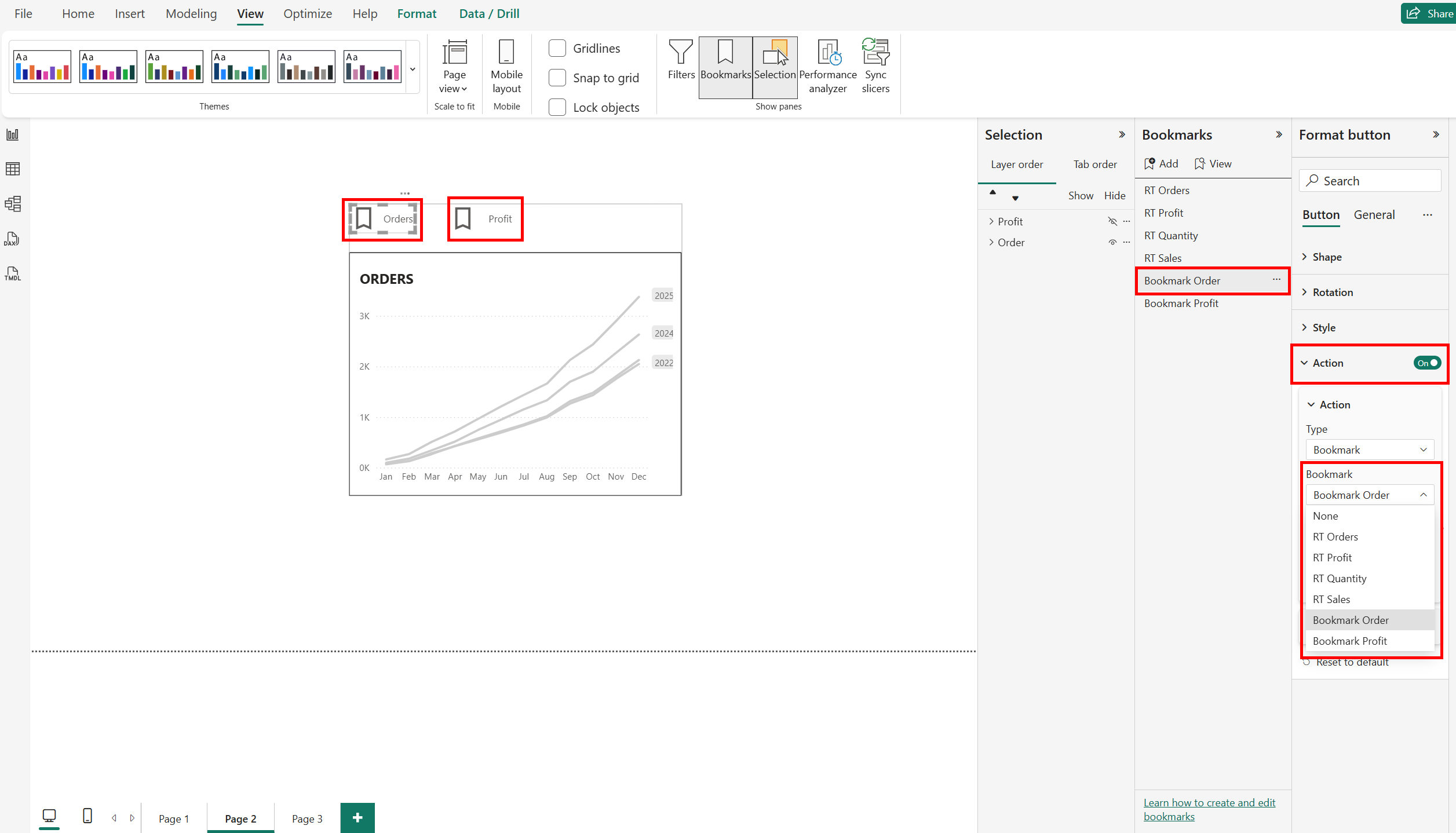Open DAX query view in left sidebar
This screenshot has height=833, width=1456.
coord(12,239)
